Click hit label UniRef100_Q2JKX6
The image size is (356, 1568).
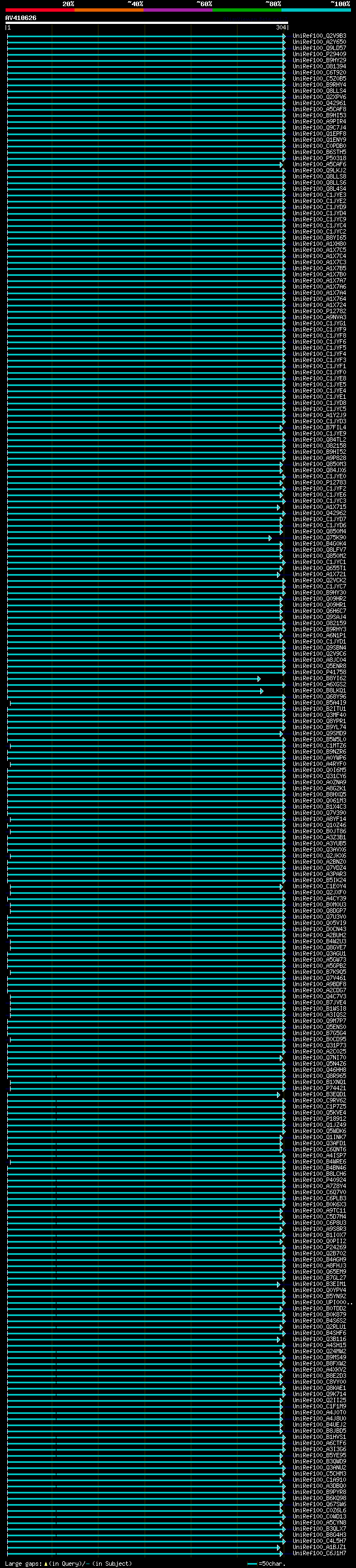tap(319, 855)
